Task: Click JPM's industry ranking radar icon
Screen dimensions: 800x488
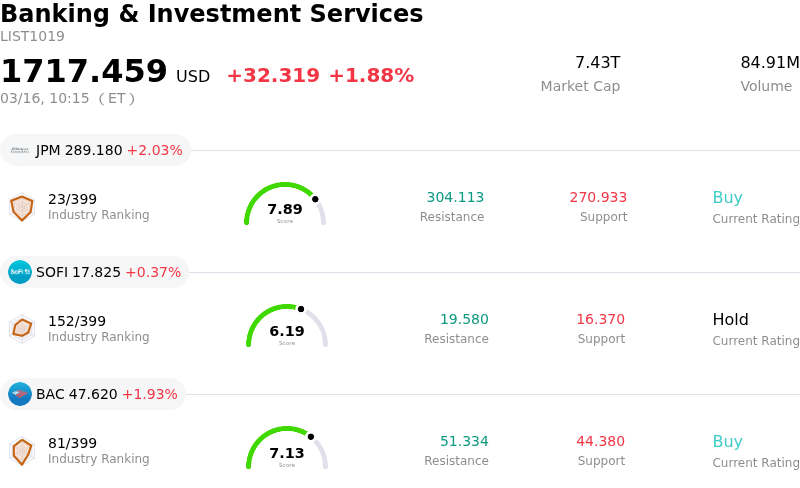Action: click(21, 207)
